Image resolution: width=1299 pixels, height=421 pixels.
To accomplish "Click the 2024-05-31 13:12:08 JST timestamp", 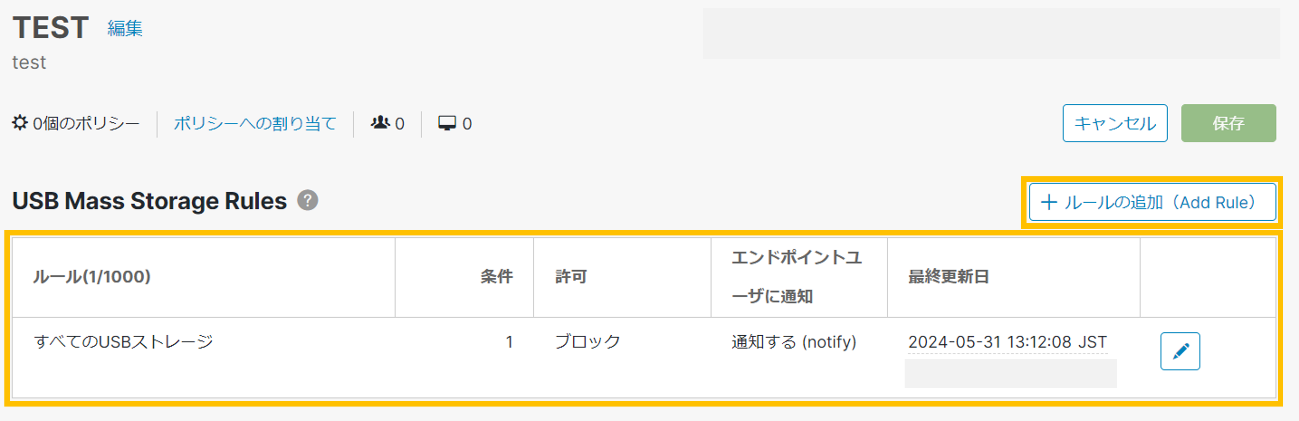I will click(1007, 342).
